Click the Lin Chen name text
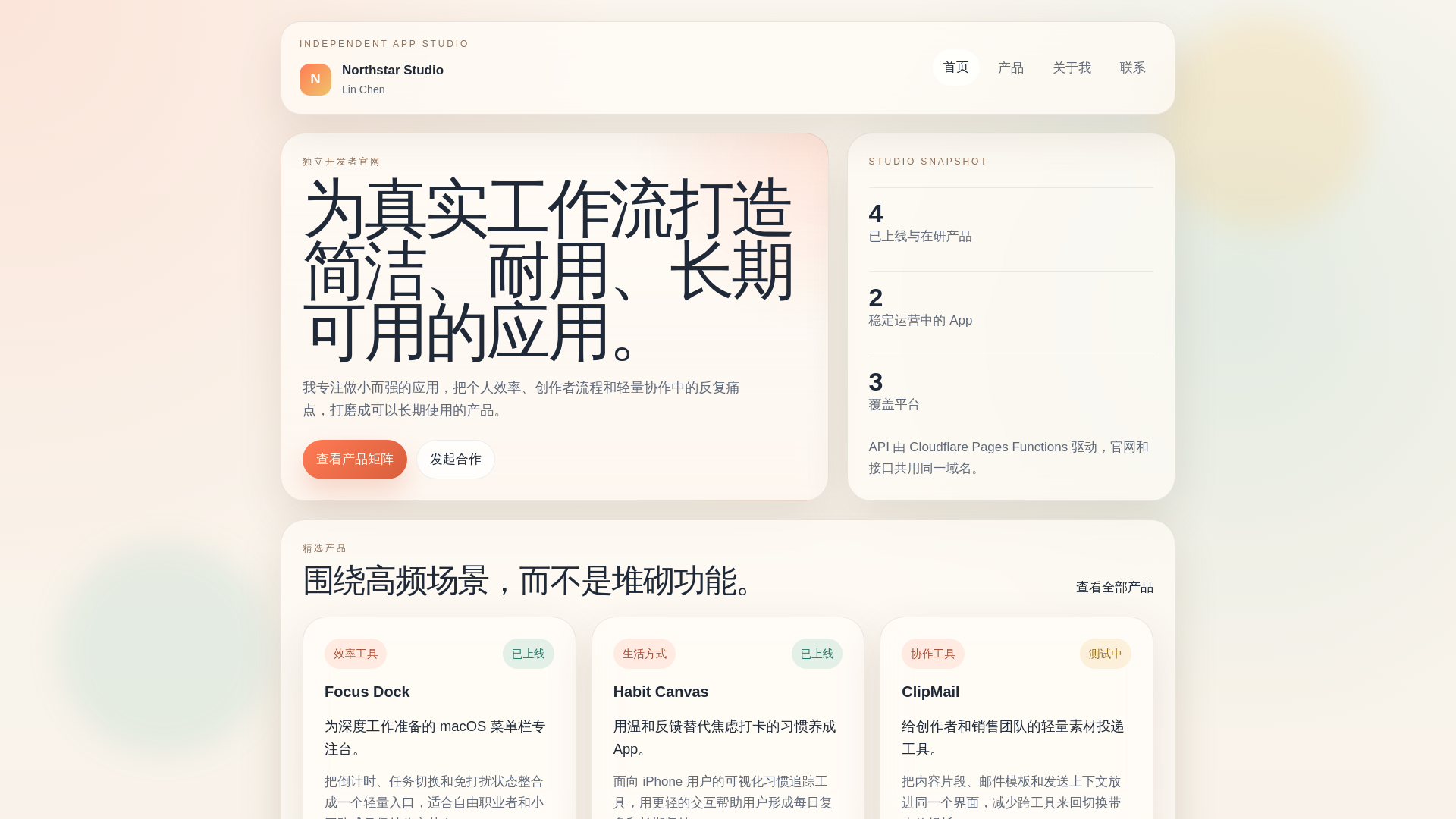1456x819 pixels. point(363,89)
